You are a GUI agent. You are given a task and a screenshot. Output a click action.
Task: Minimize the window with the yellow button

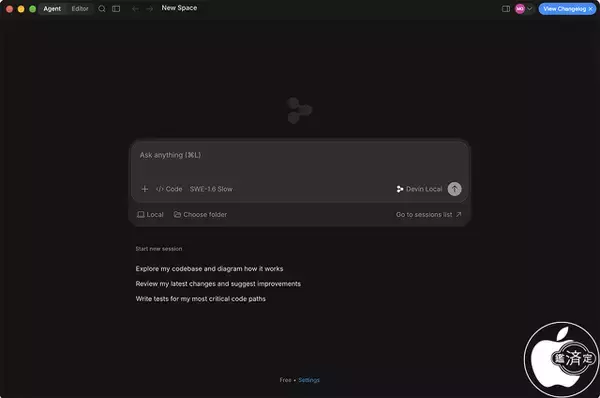point(21,9)
